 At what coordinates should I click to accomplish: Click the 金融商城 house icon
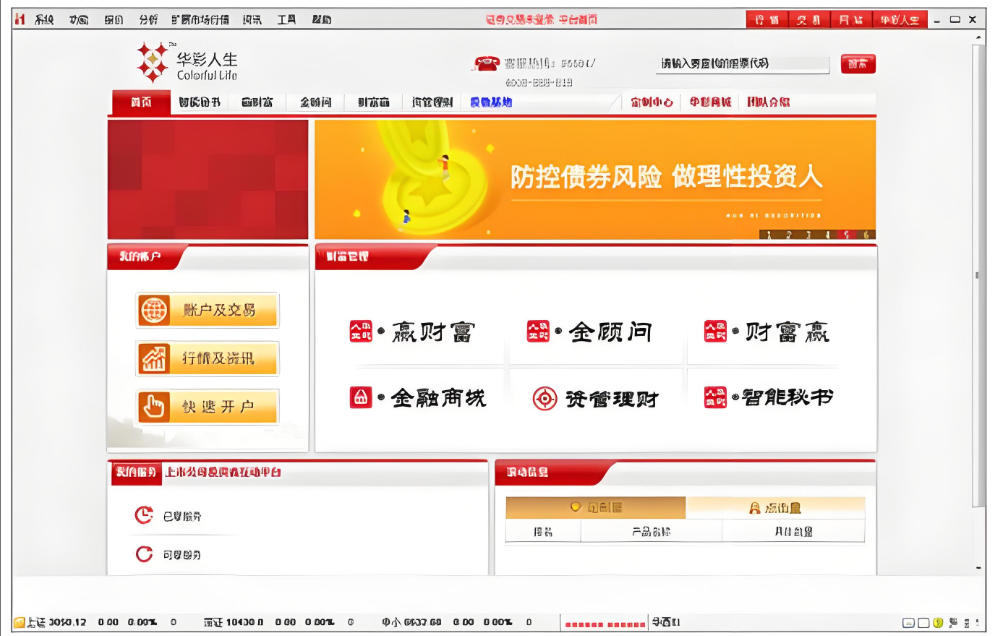coord(361,397)
